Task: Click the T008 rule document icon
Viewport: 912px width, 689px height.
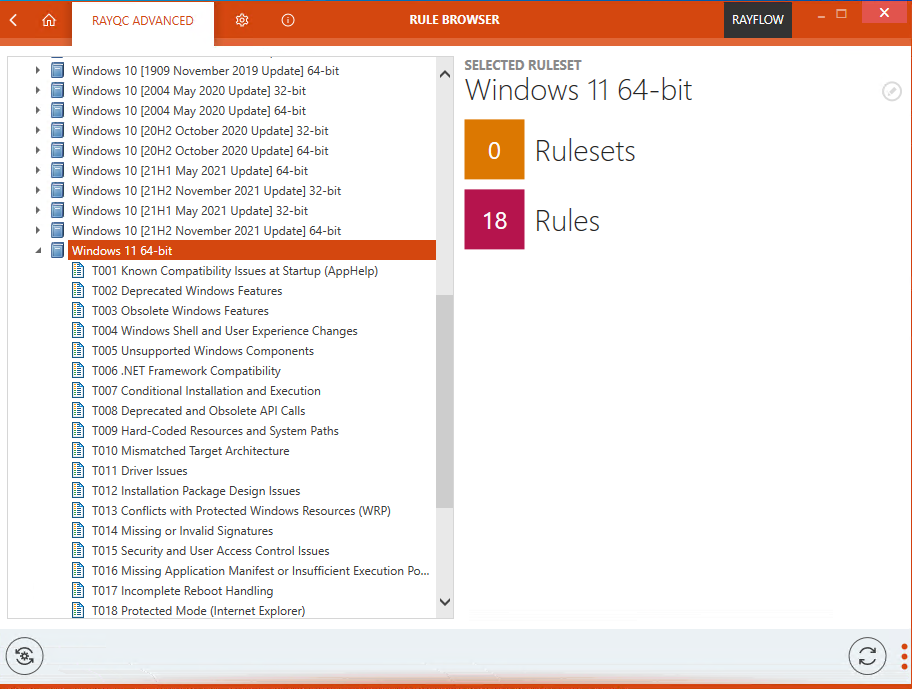Action: [x=77, y=410]
